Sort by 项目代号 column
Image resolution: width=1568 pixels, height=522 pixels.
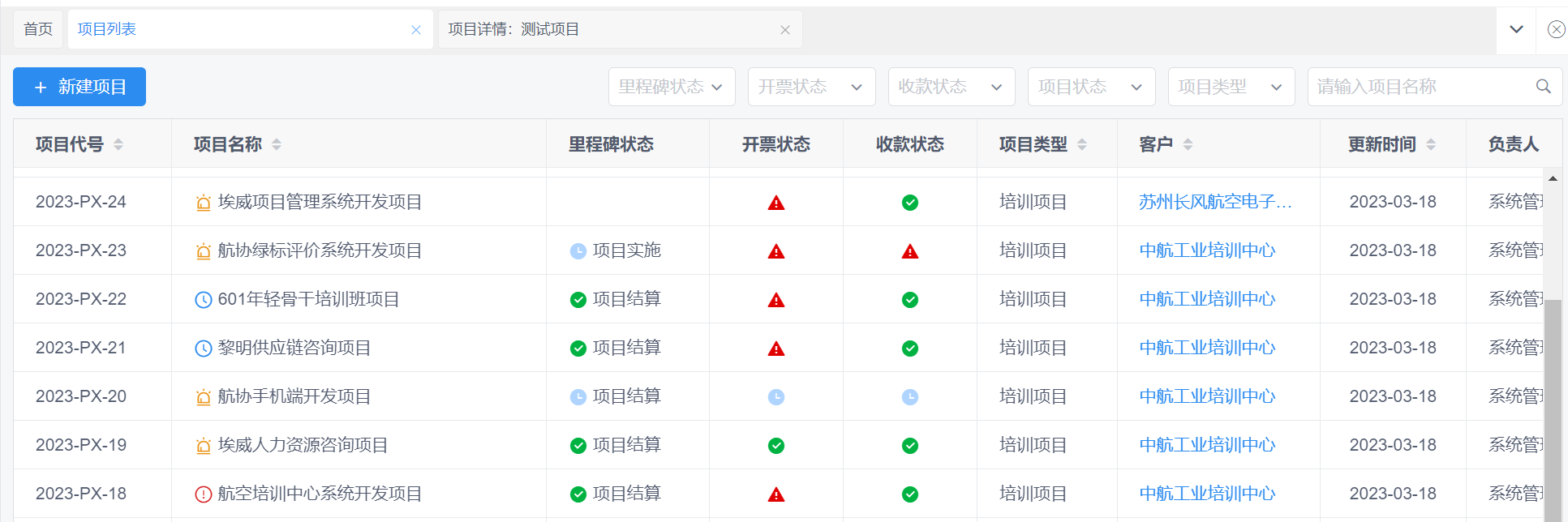pos(118,144)
